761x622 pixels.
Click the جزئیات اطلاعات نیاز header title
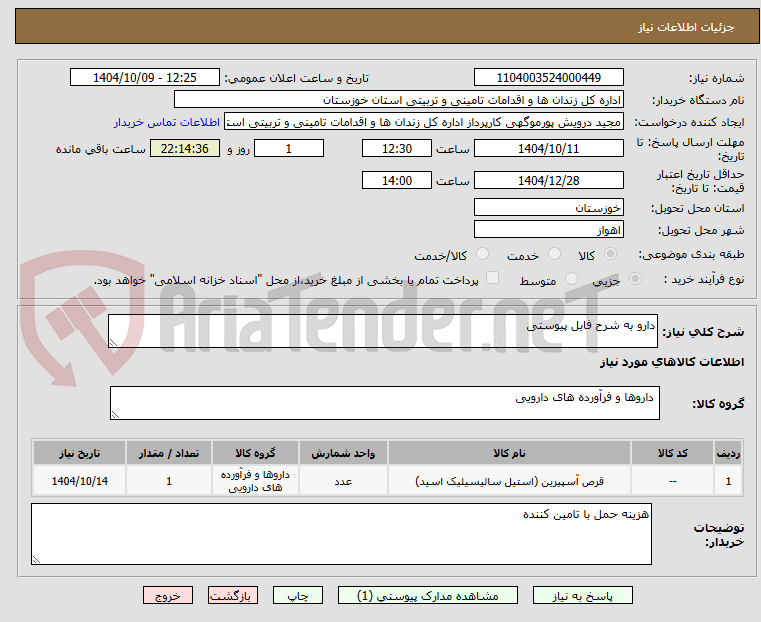point(686,27)
